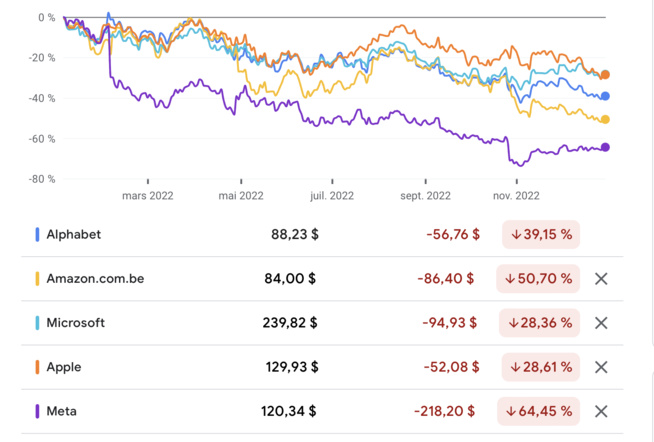Click the Microsoft light-blue color marker
The height and width of the screenshot is (442, 654).
pyautogui.click(x=38, y=323)
